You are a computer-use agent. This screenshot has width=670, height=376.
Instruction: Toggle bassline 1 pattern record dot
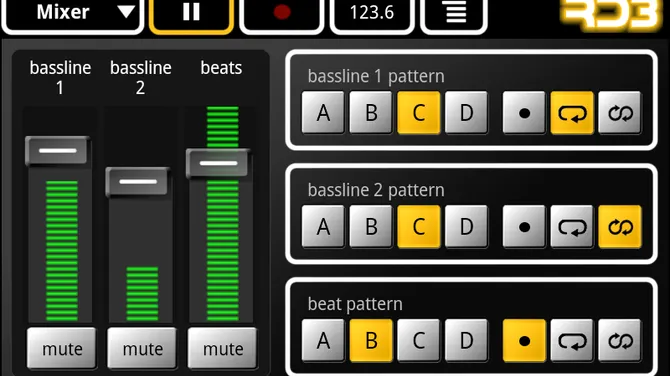click(x=524, y=113)
